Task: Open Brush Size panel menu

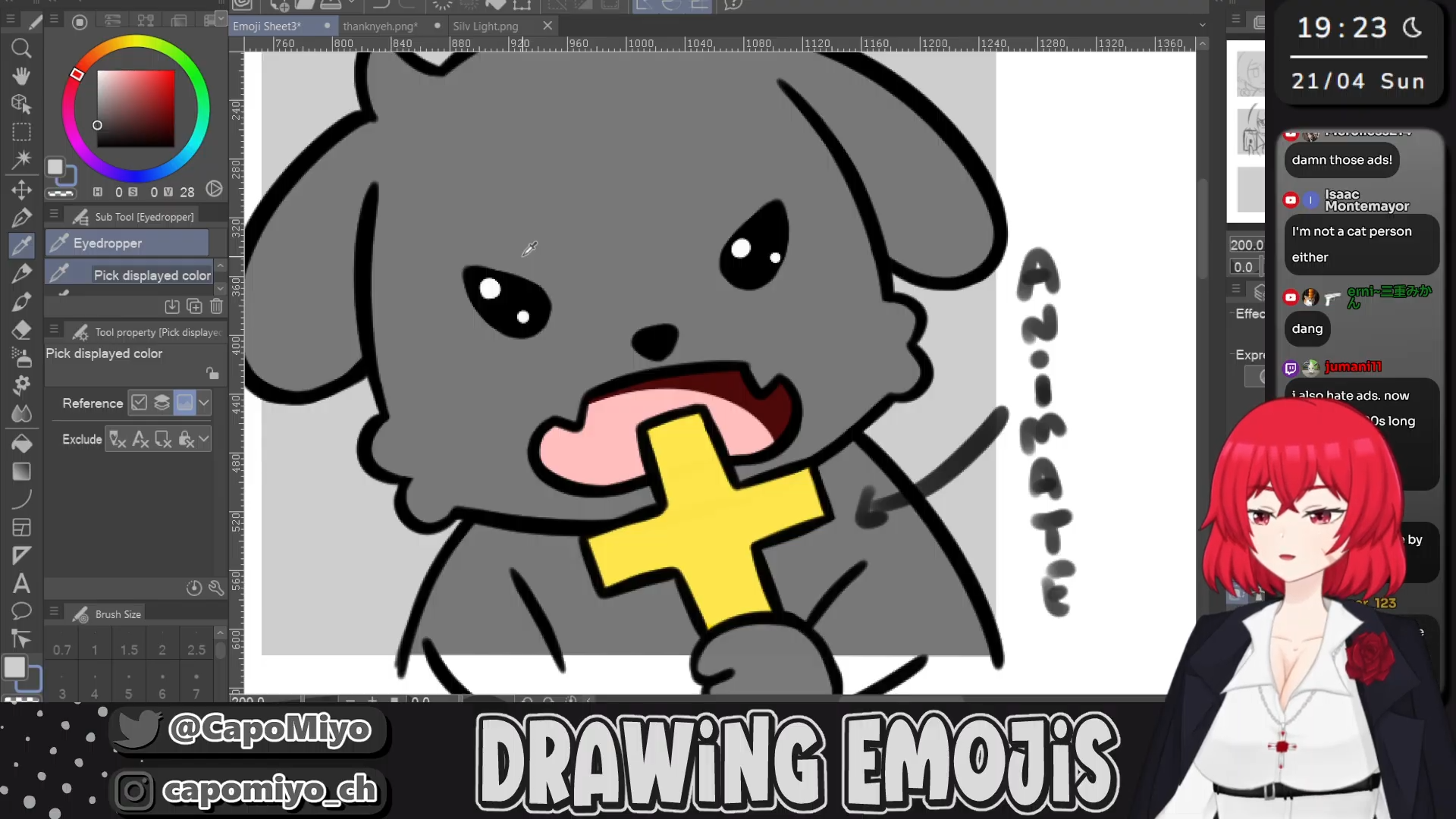Action: point(54,612)
